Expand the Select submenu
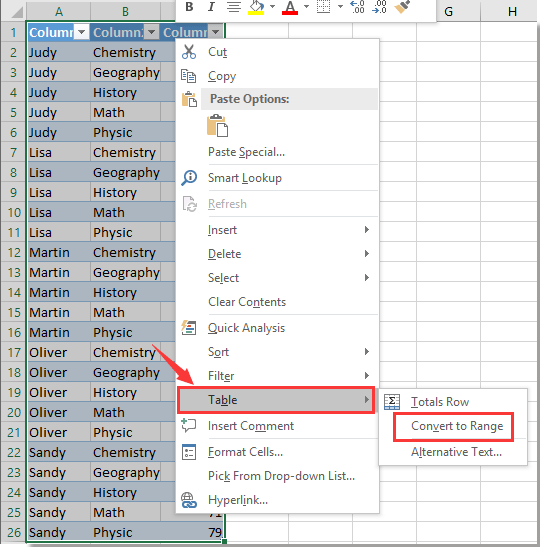This screenshot has height=547, width=540. point(277,278)
